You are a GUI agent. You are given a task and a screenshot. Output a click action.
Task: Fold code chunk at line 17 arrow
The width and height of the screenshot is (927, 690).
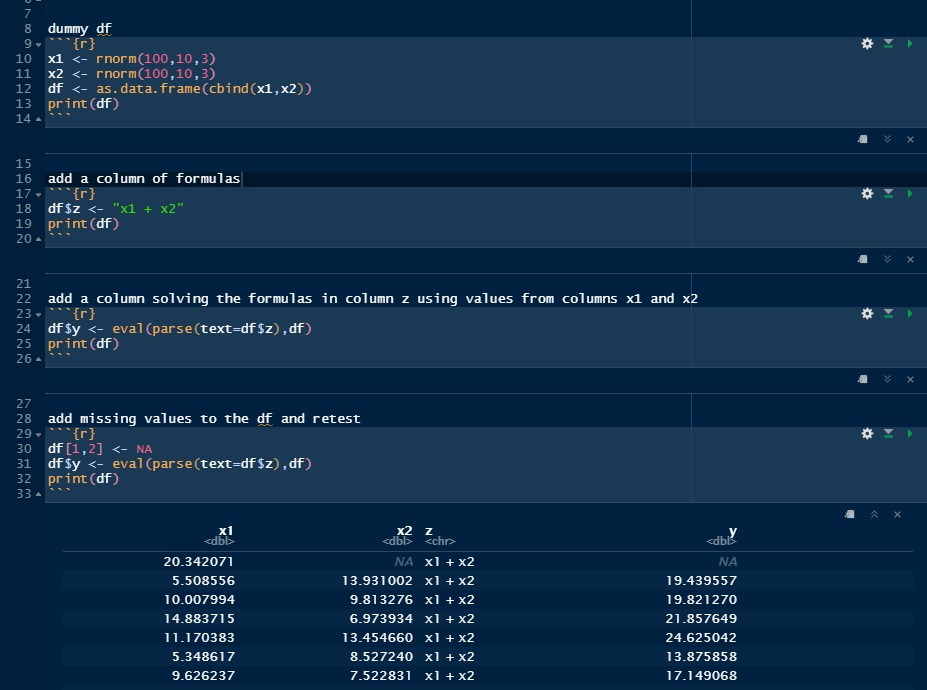38,195
